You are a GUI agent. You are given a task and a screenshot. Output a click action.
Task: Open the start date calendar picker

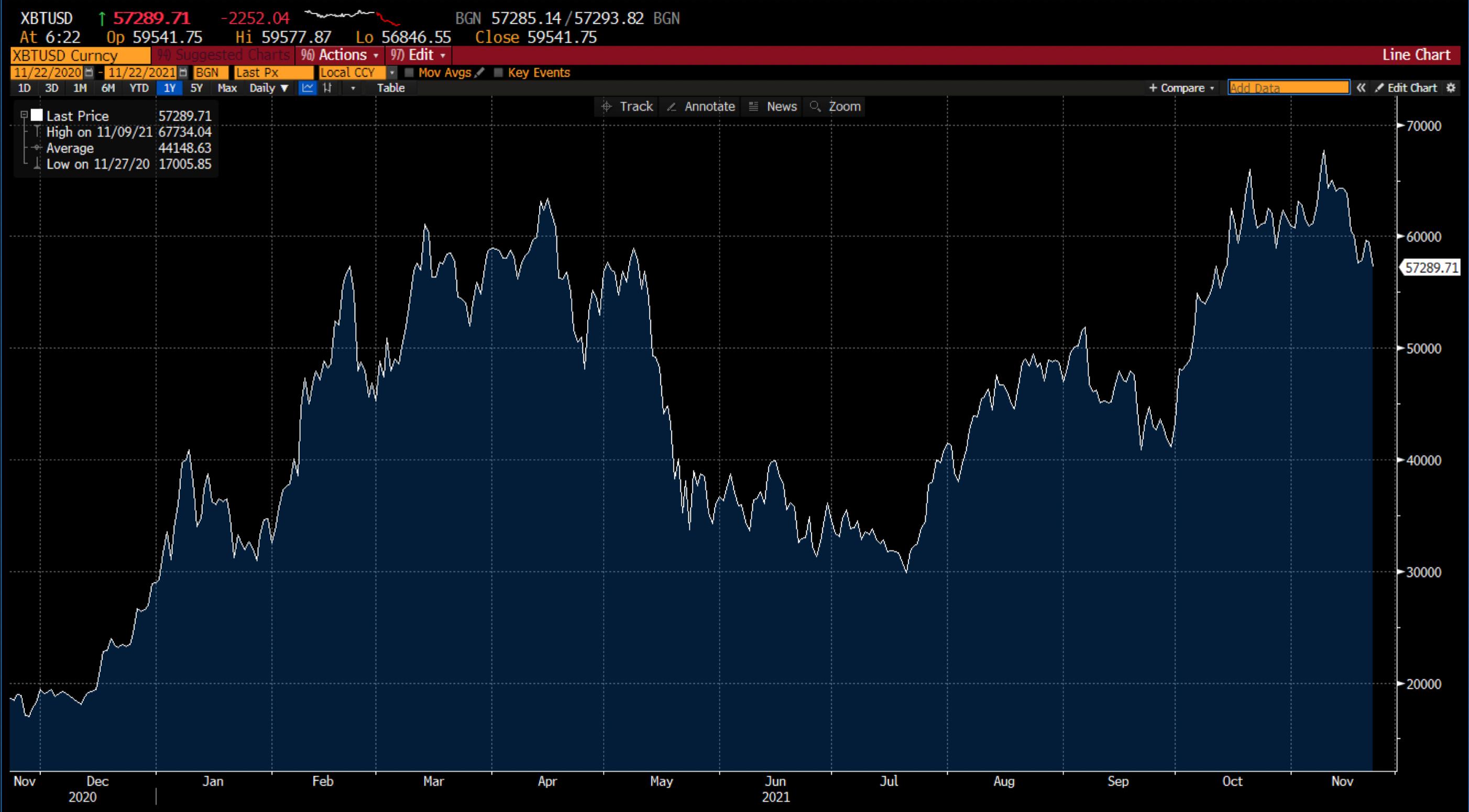(89, 72)
